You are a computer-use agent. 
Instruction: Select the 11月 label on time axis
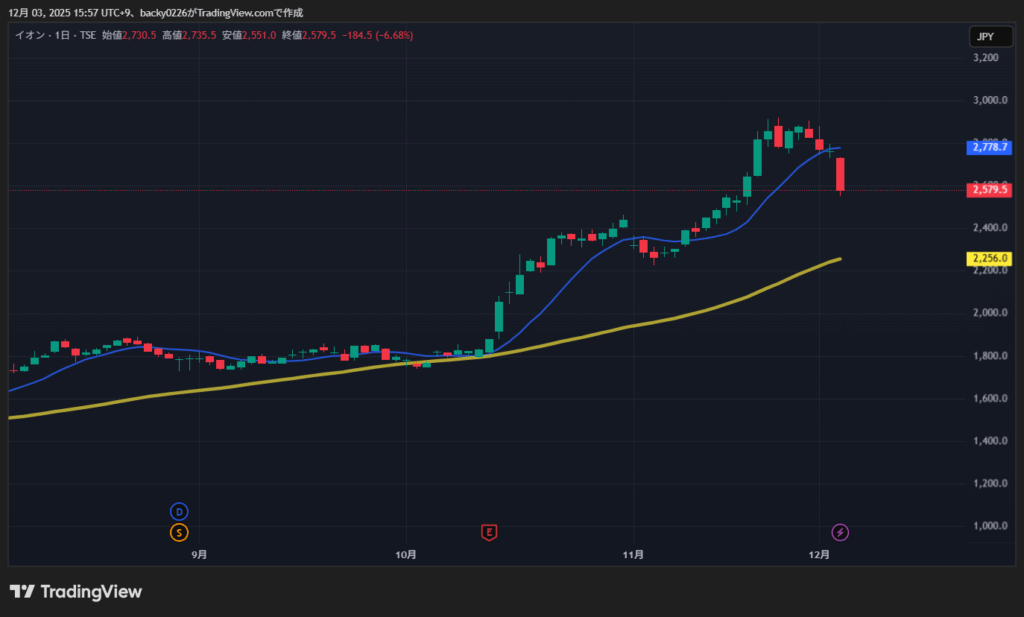click(x=632, y=554)
